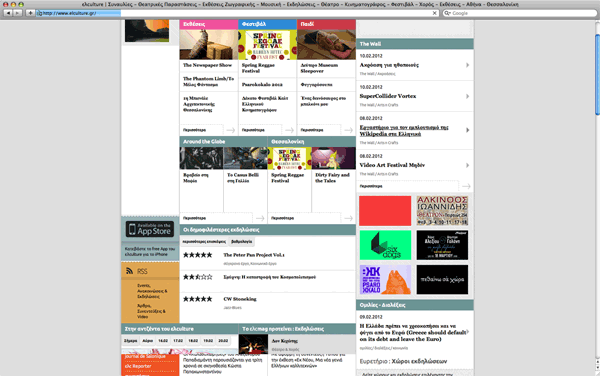
Task: Open The Peter Pan Project Vol.1 link
Action: point(254,255)
